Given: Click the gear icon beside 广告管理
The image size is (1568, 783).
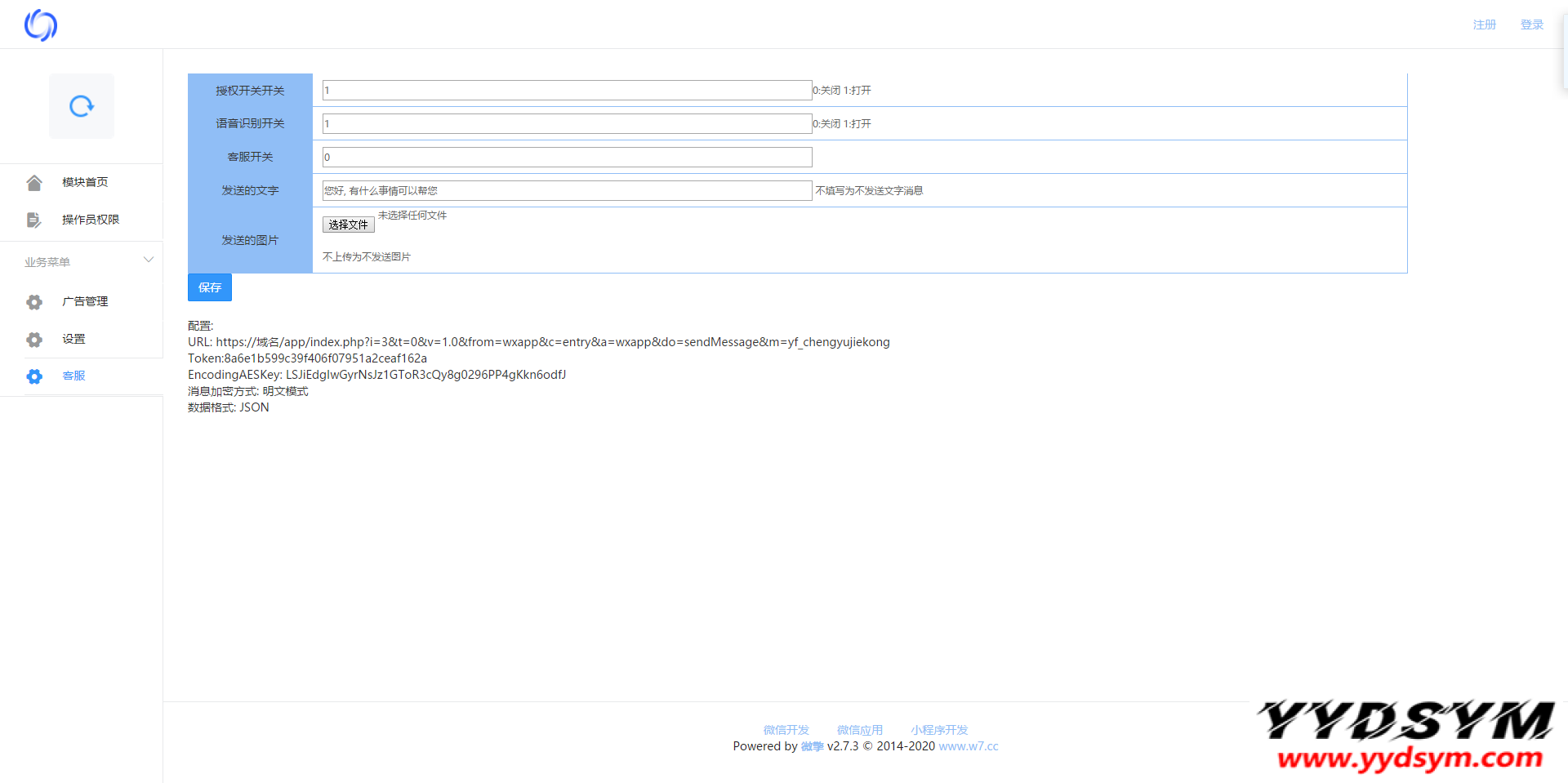Looking at the screenshot, I should [x=34, y=302].
